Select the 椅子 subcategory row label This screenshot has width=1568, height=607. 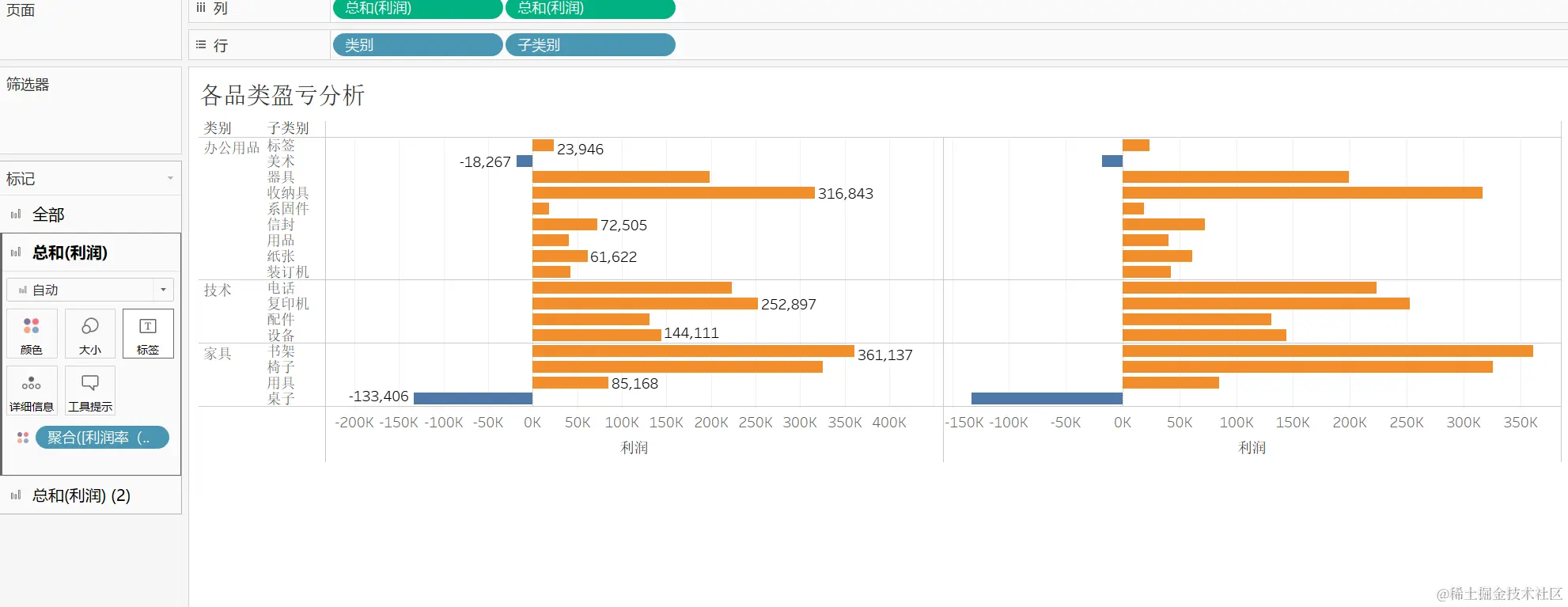tap(281, 367)
